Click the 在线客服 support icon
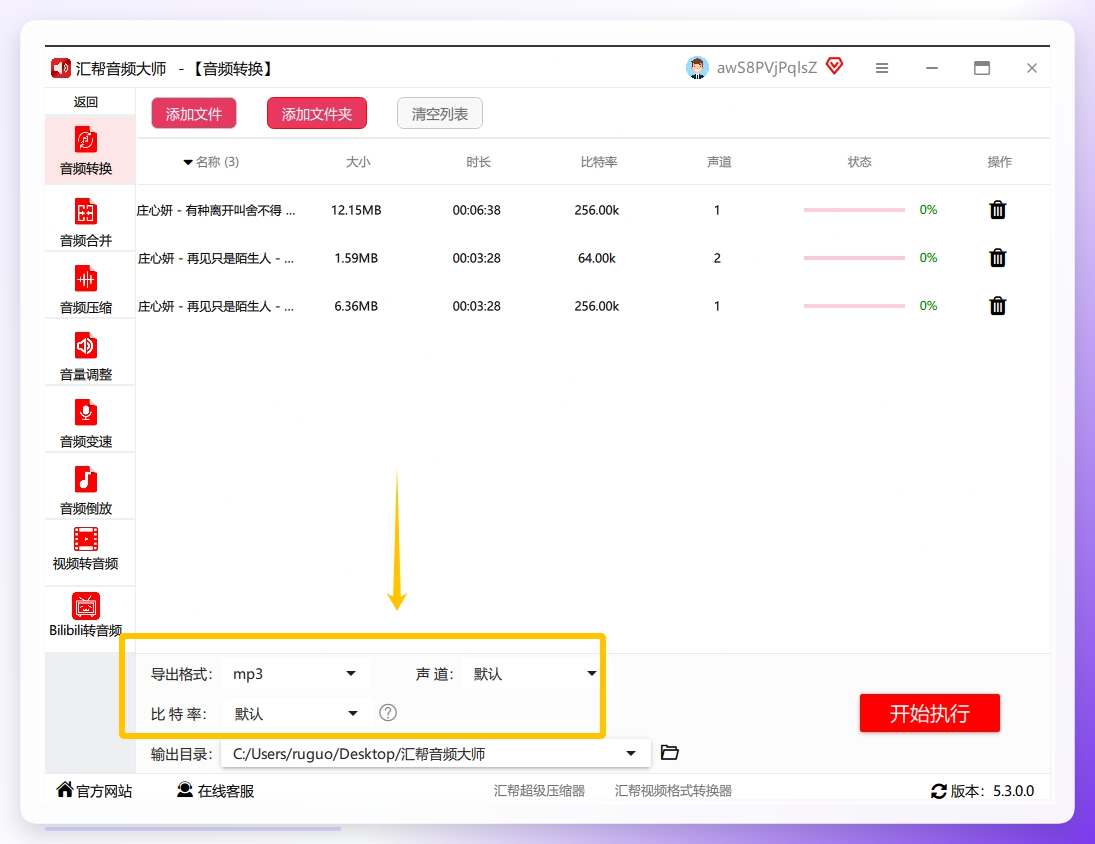Screen dimensions: 1095x844 point(184,790)
